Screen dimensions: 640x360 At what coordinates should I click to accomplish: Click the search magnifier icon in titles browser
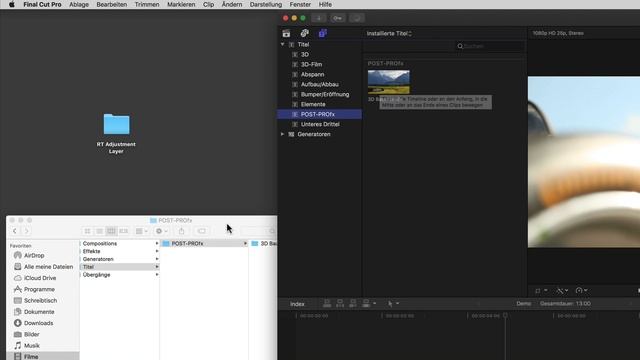click(460, 46)
